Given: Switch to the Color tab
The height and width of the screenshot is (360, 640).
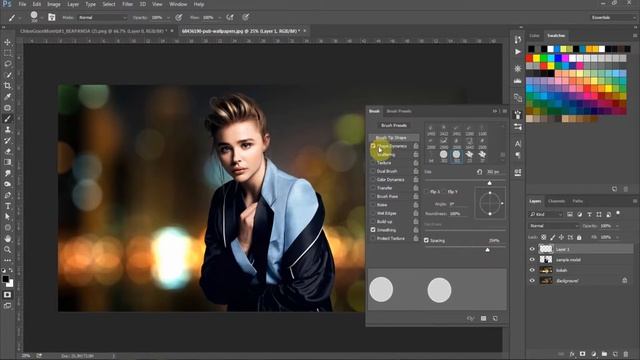Looking at the screenshot, I should point(534,36).
